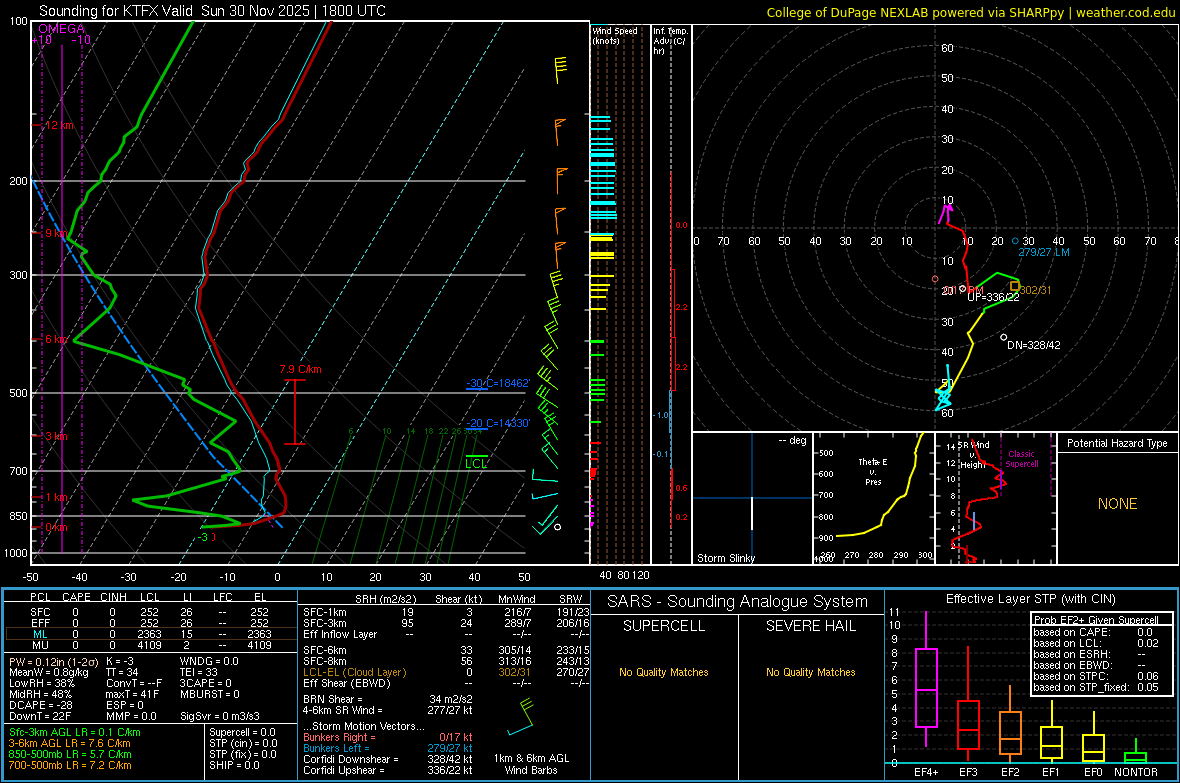The image size is (1180, 783).
Task: Select the EFF parcel row
Action: point(150,623)
